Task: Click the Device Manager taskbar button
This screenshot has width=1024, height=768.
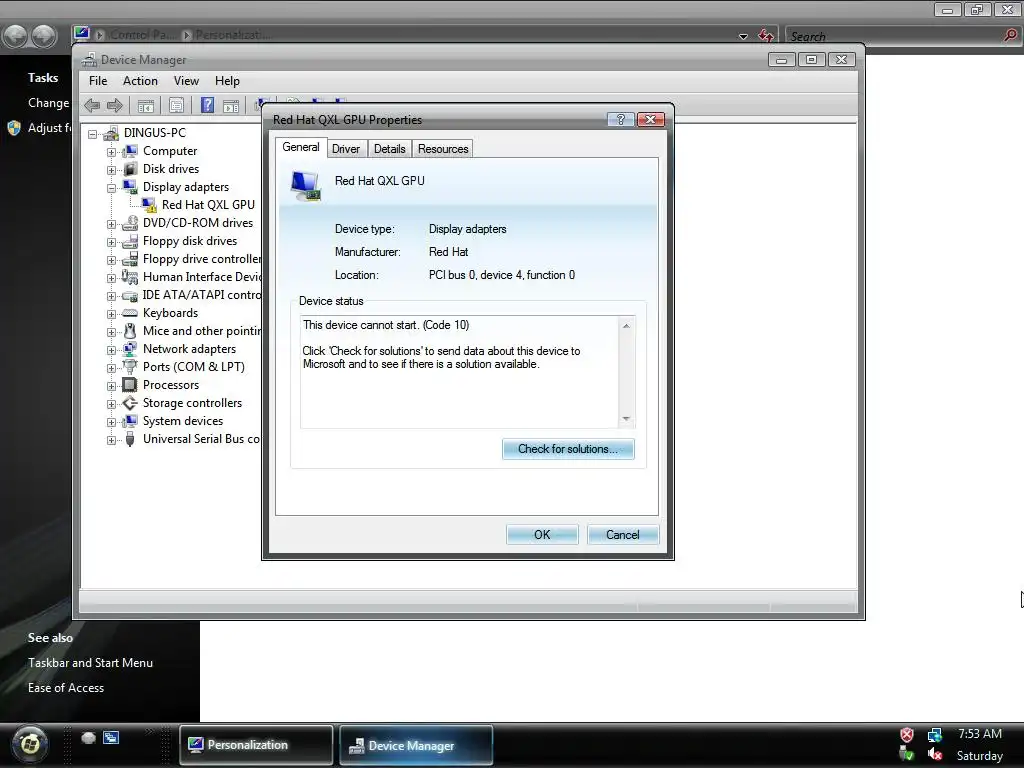Action: click(416, 745)
